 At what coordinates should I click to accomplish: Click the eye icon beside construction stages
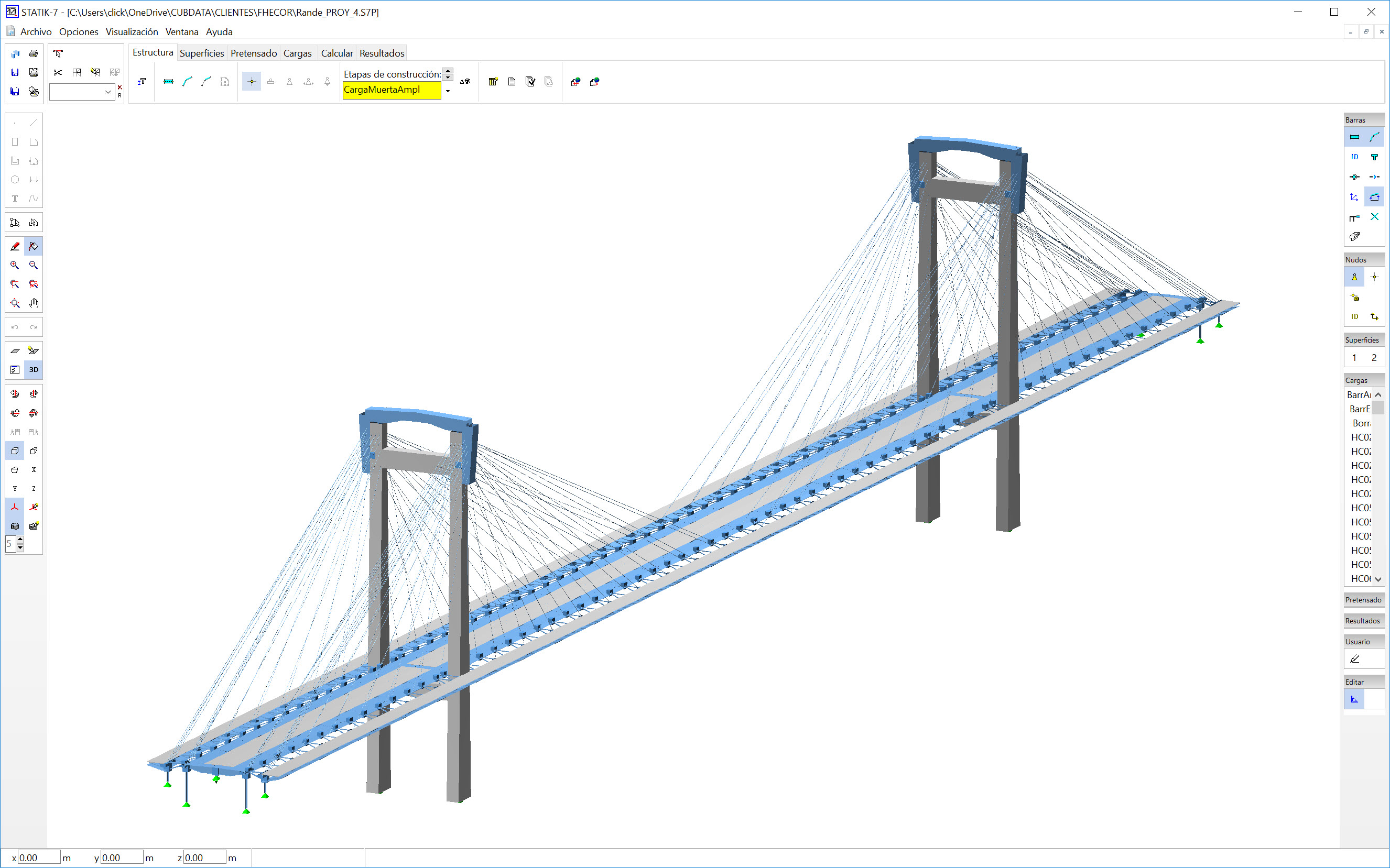click(465, 82)
